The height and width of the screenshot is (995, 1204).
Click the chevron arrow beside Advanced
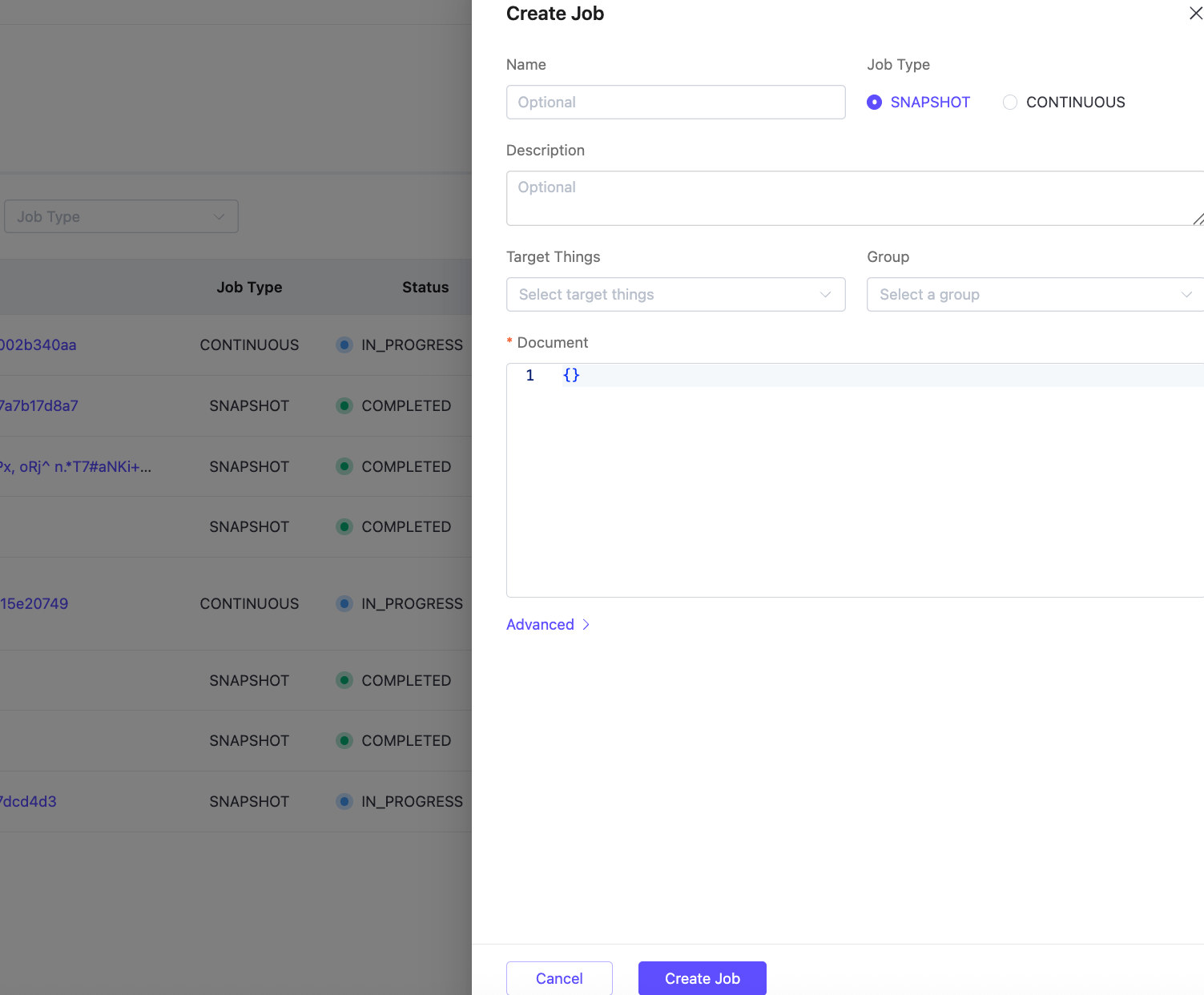[586, 625]
